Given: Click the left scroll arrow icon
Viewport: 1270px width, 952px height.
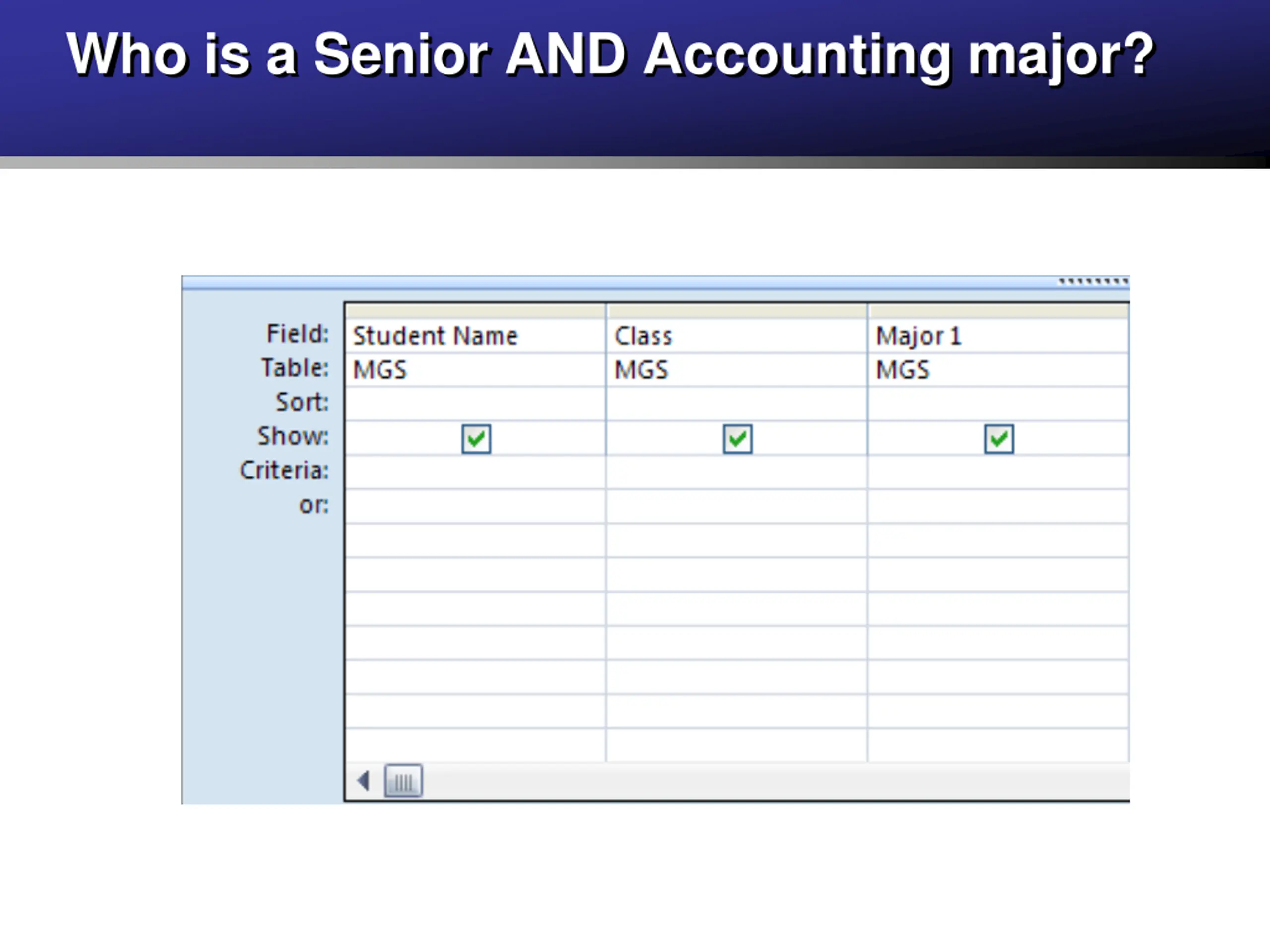Looking at the screenshot, I should pyautogui.click(x=363, y=780).
